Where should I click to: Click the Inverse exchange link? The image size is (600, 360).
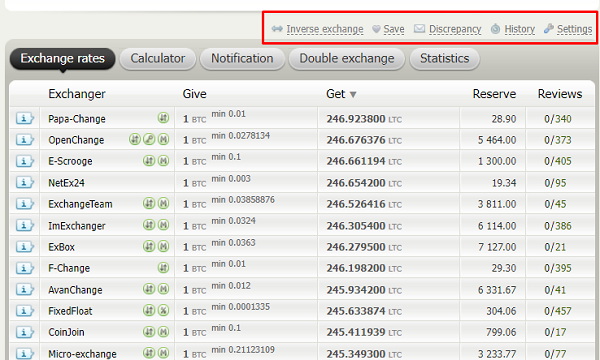tap(325, 29)
